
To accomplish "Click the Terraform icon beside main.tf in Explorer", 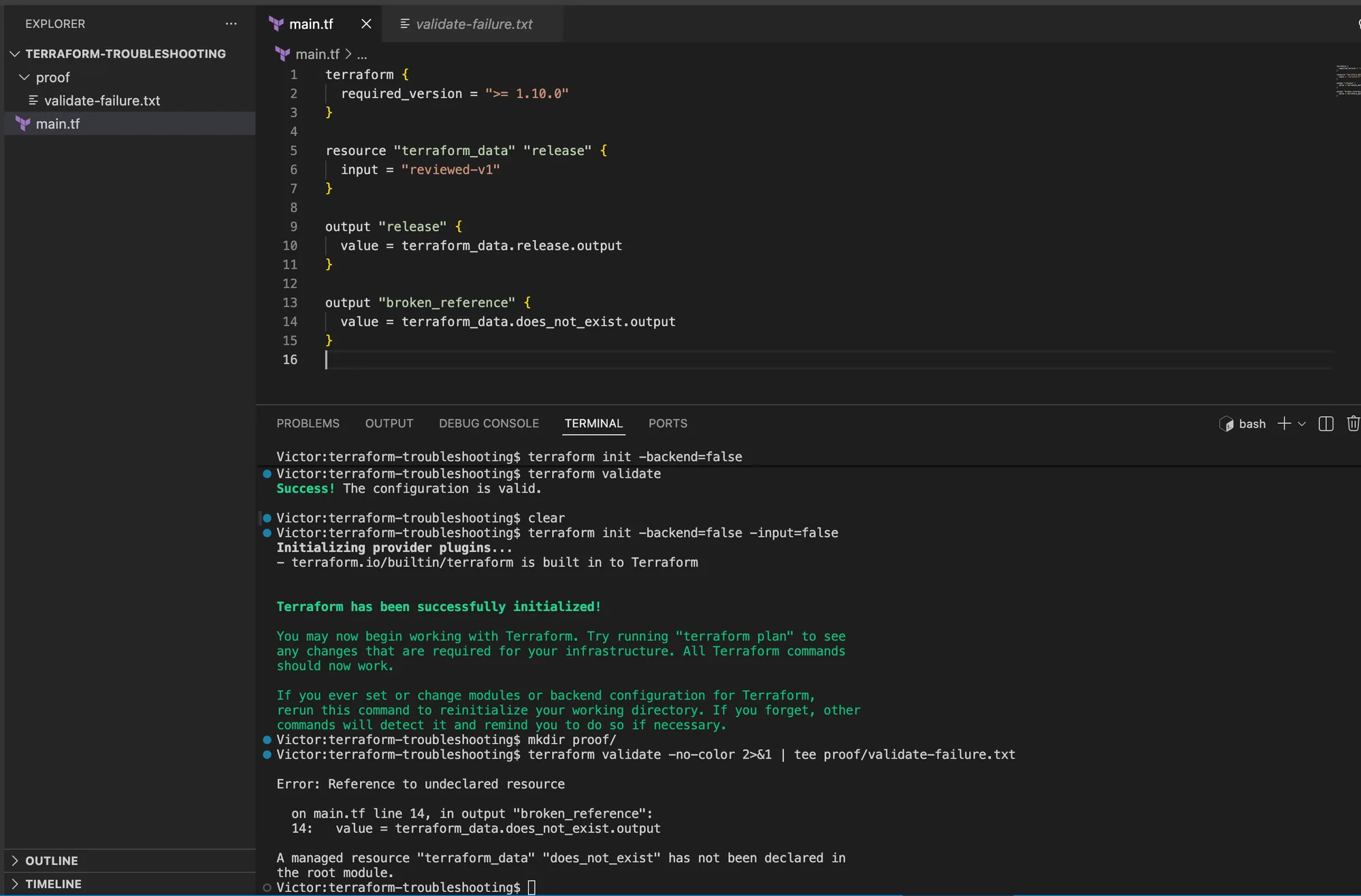I will click(x=23, y=124).
